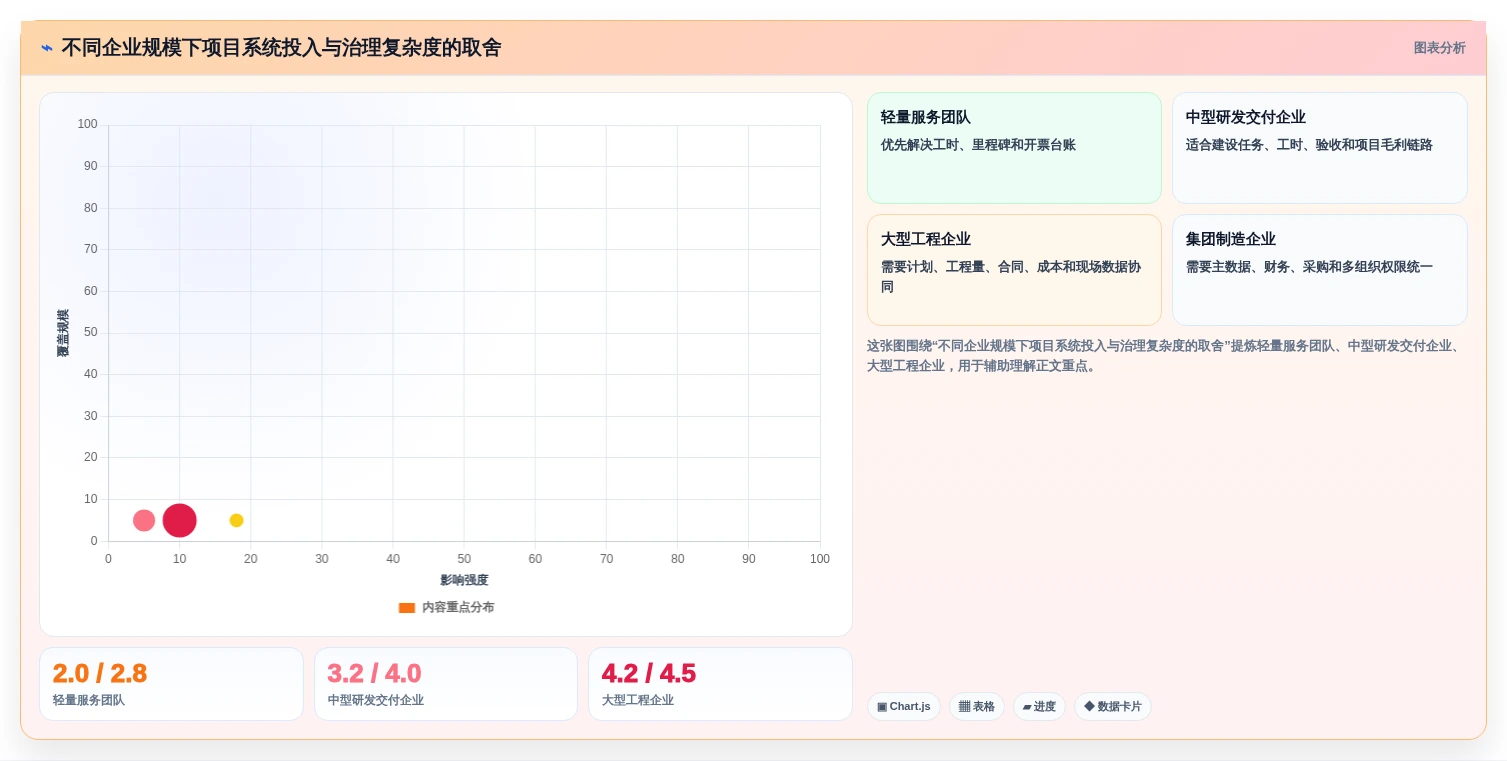Click the 3.2 / 4.0 metric value

click(374, 673)
